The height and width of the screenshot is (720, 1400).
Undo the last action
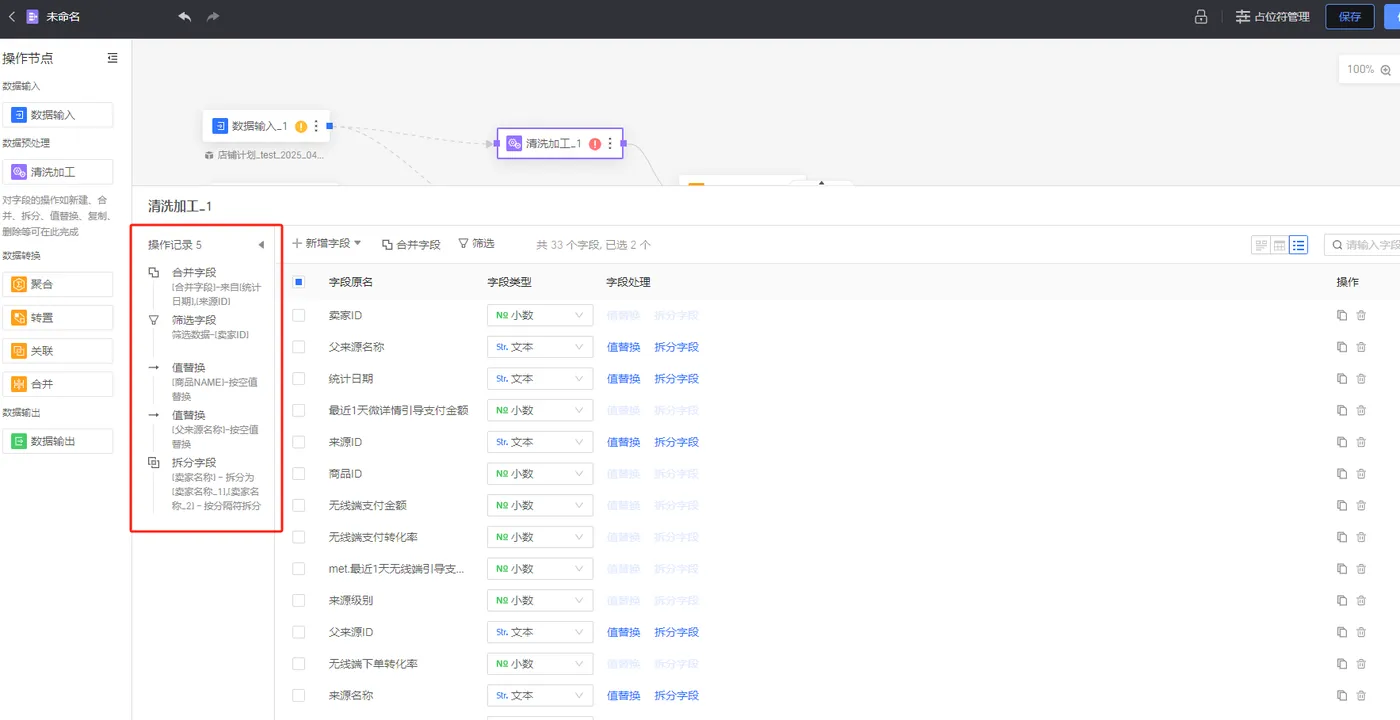[x=184, y=17]
